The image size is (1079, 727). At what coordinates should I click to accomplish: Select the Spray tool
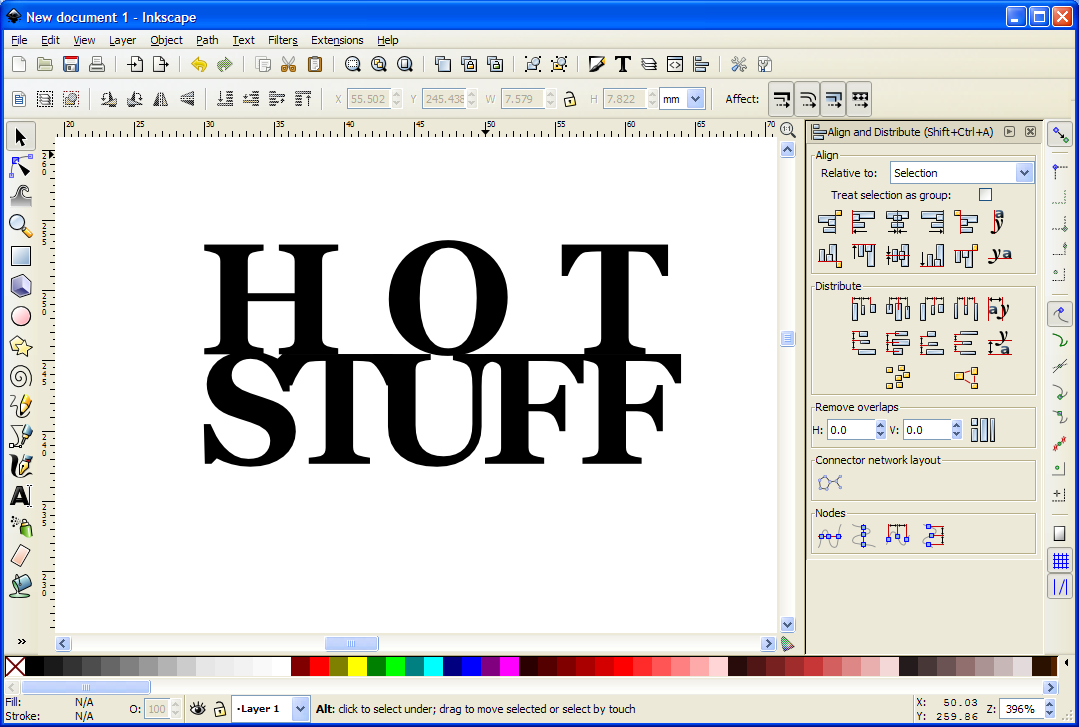21,526
